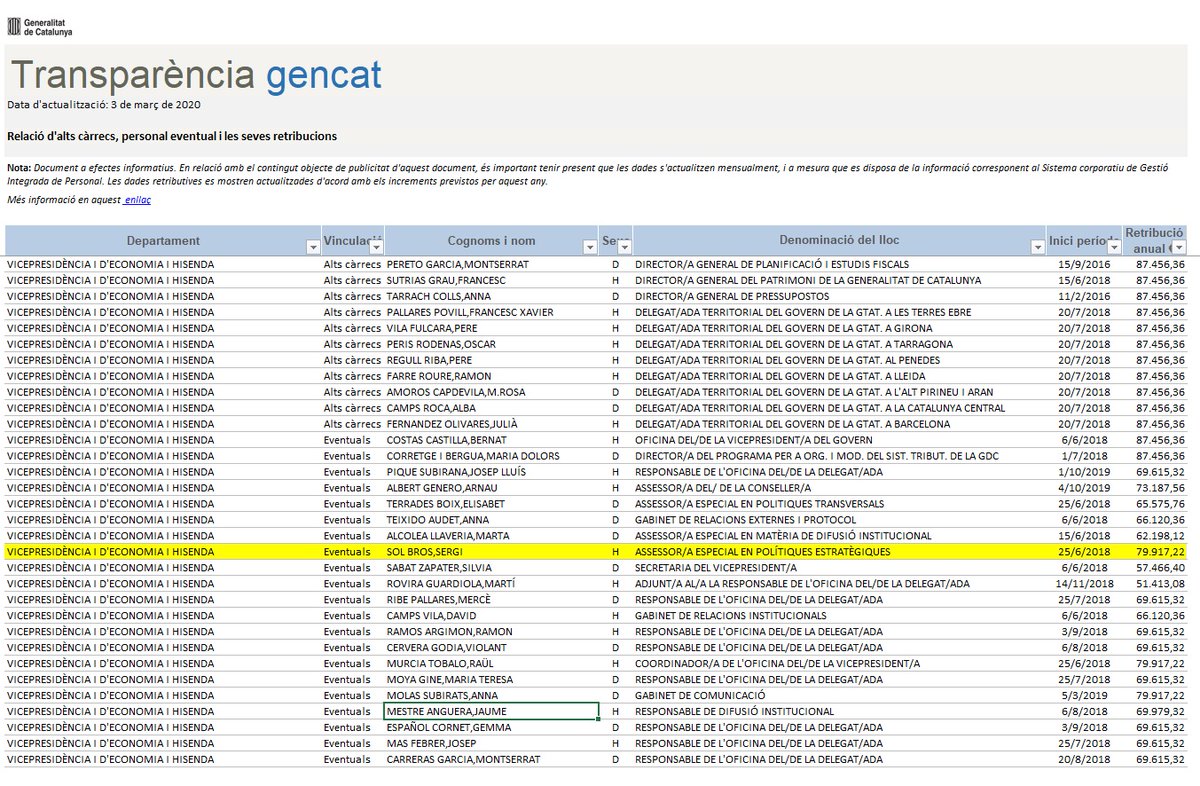Select salary cell 69.979,32

pos(1160,711)
